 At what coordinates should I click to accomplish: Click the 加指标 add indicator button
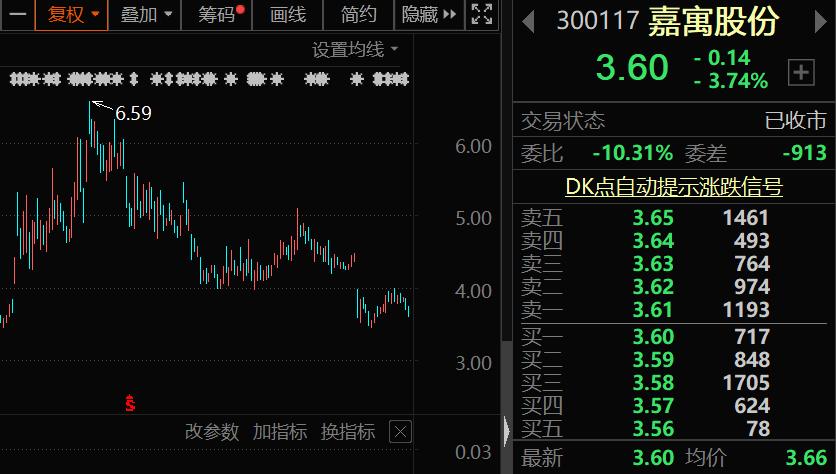[280, 431]
